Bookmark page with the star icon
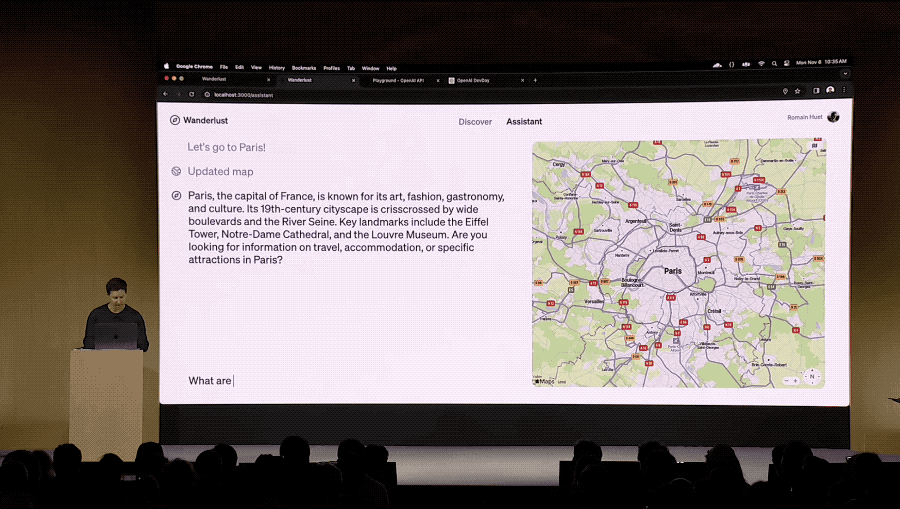Image resolution: width=900 pixels, height=509 pixels. 797,91
